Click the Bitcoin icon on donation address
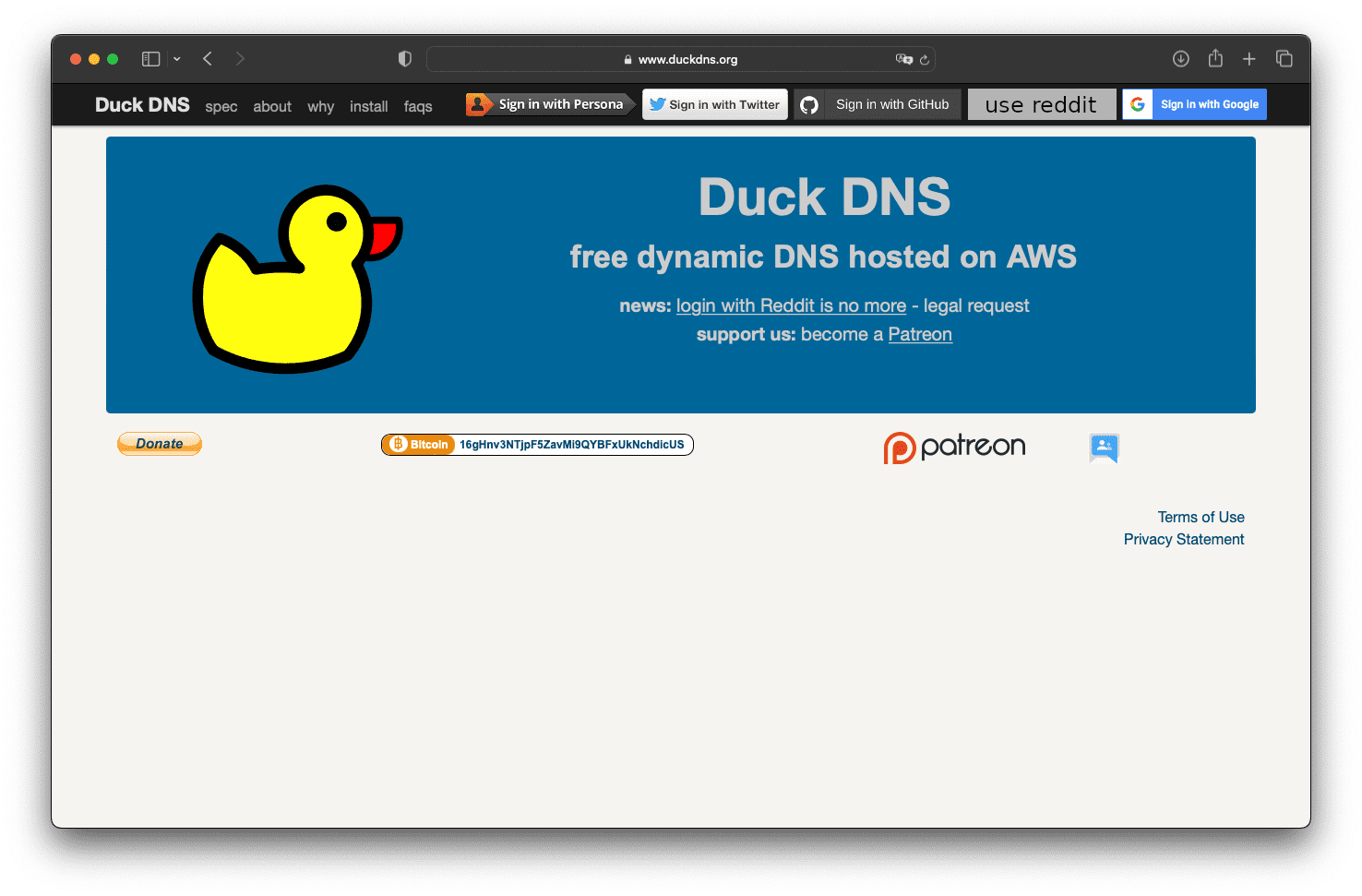Viewport: 1362px width, 896px height. click(x=400, y=444)
